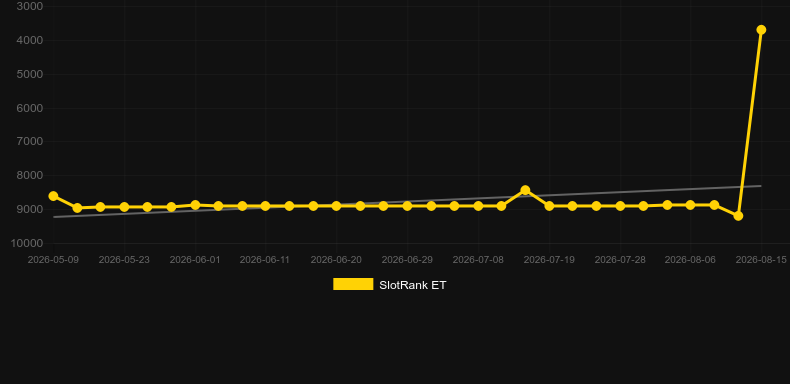Select the data point above 2026-05-23
This screenshot has width=790, height=384.
[x=124, y=207]
